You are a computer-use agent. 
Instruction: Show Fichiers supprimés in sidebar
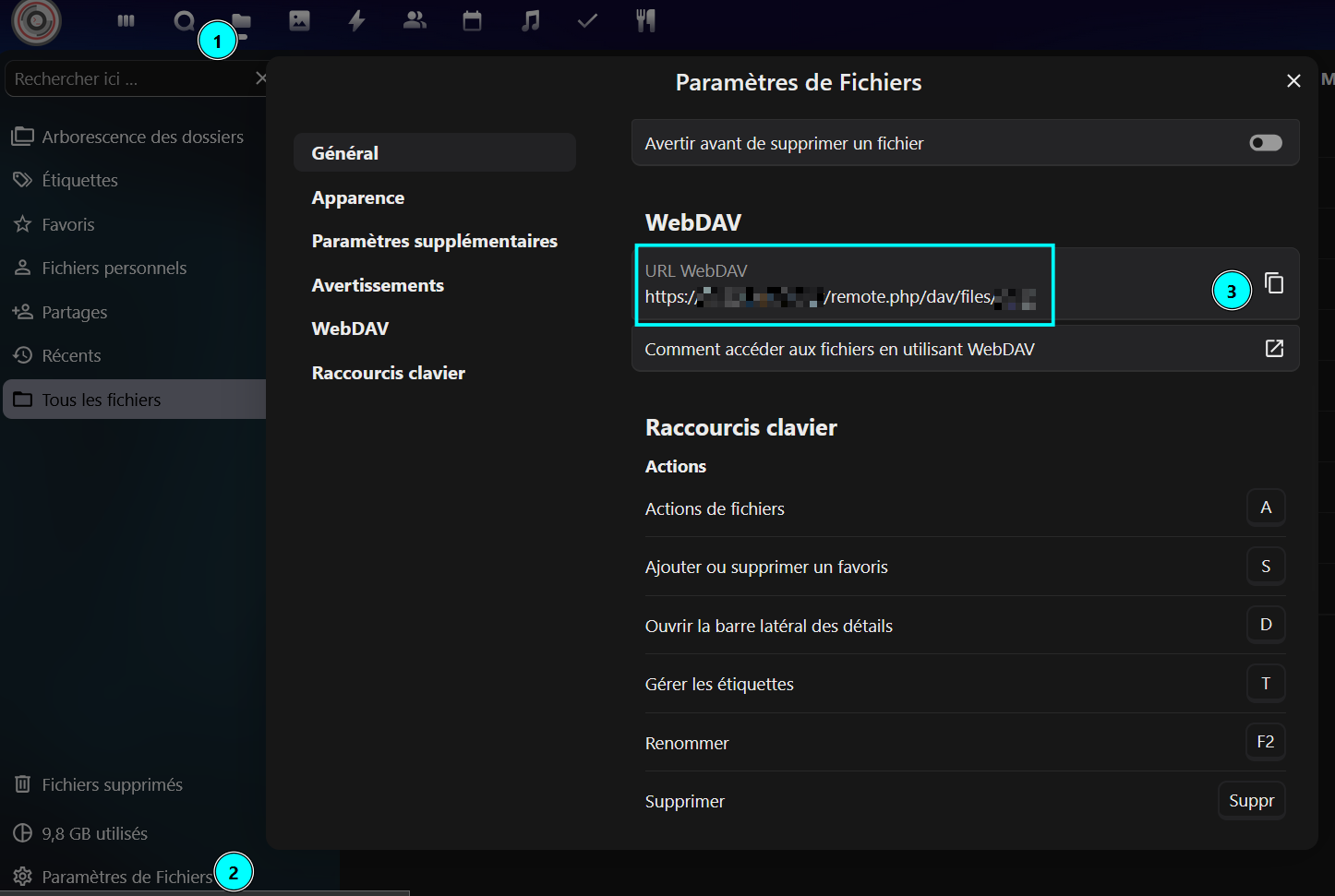112,784
